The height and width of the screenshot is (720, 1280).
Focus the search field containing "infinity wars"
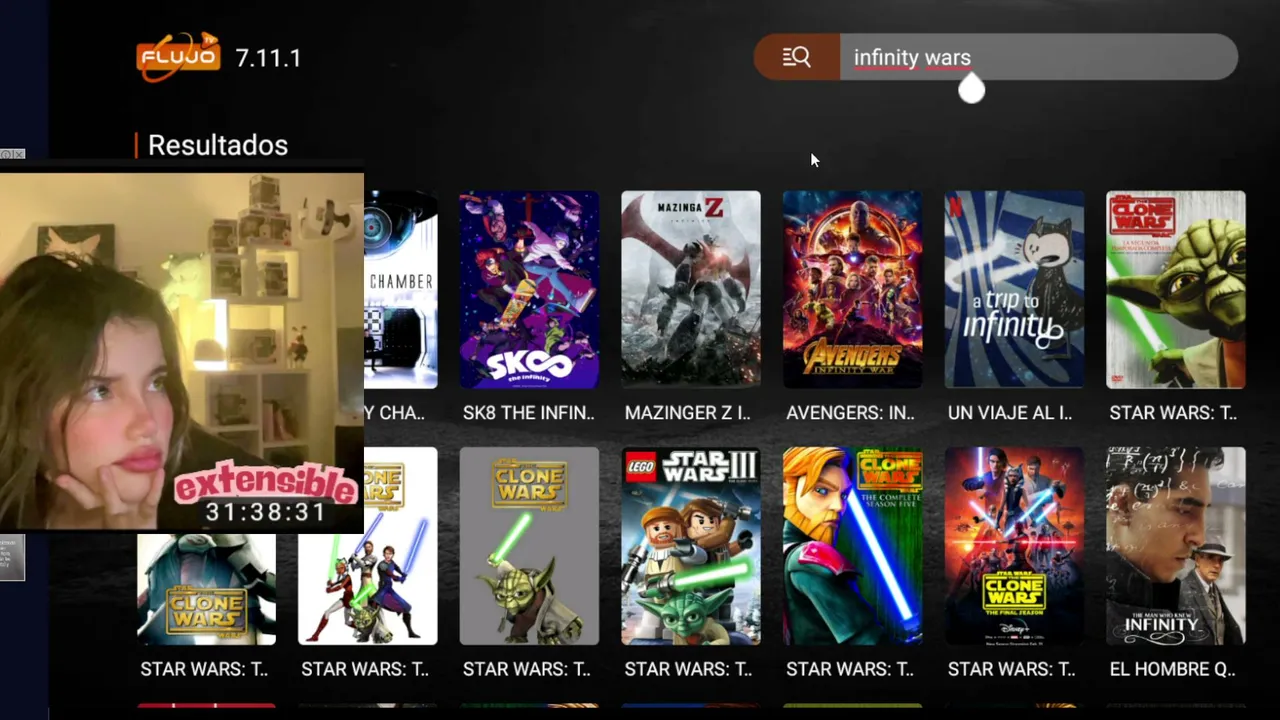tap(1038, 57)
